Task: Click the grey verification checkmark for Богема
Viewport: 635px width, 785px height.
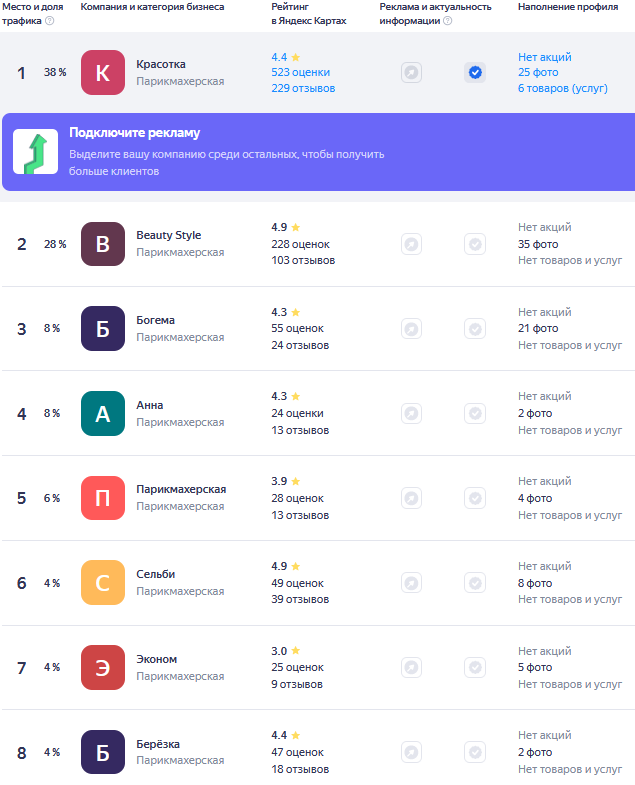Action: tap(475, 329)
